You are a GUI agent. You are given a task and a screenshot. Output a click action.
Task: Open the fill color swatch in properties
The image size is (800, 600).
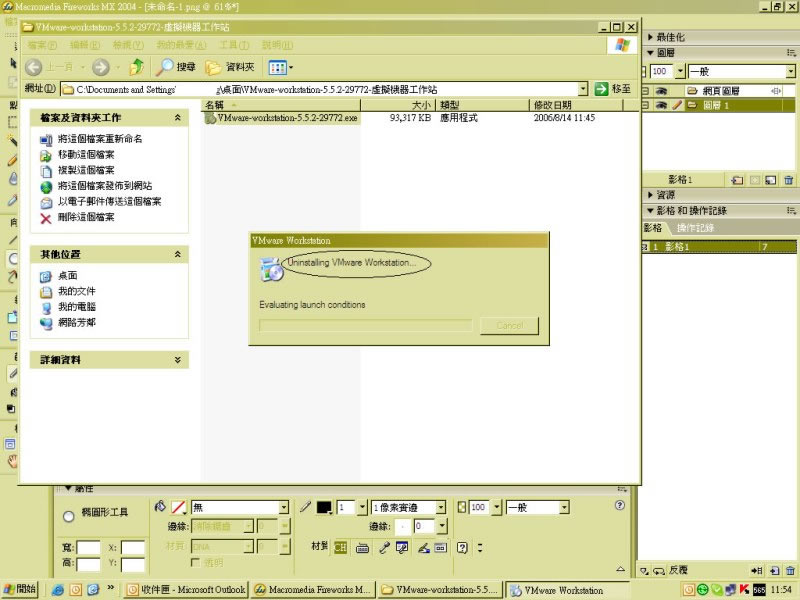tap(178, 507)
